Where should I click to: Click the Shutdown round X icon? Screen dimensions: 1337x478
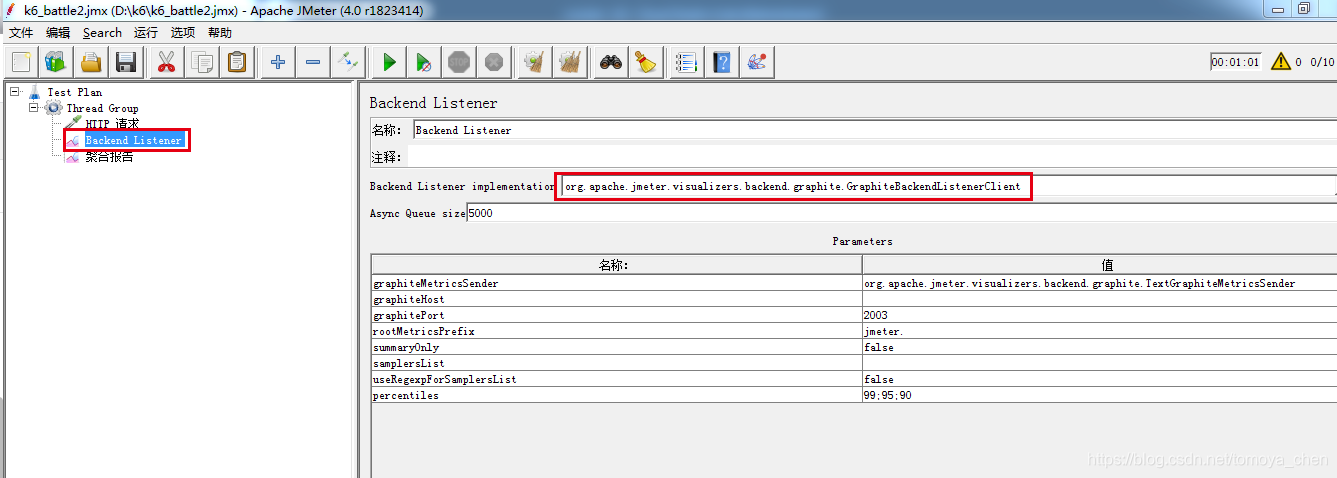tap(494, 62)
